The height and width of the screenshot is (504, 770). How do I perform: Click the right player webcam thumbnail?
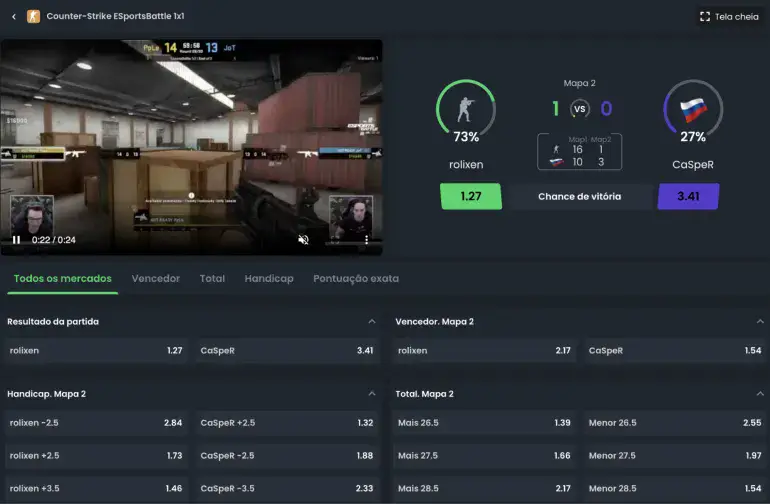[351, 218]
